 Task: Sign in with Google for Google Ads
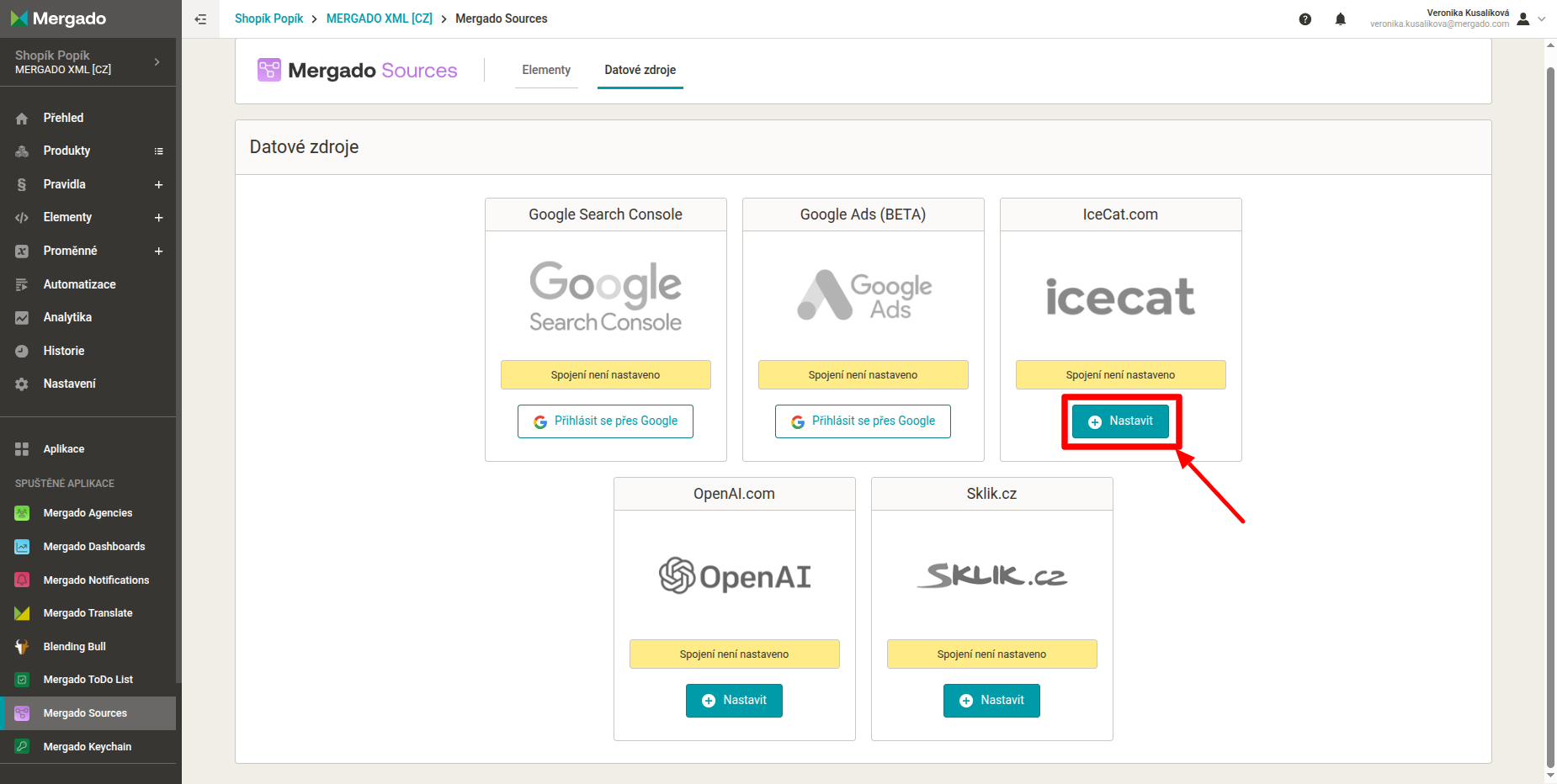(863, 421)
